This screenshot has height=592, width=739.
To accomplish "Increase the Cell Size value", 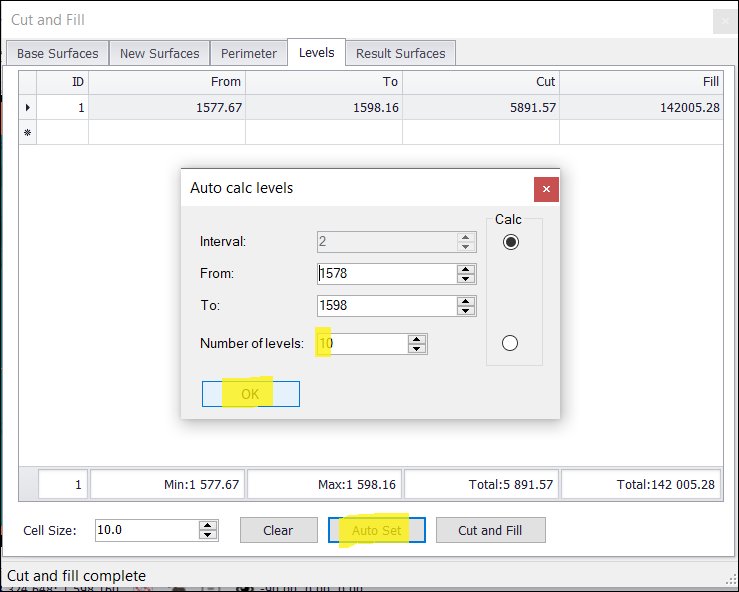I will (x=208, y=526).
